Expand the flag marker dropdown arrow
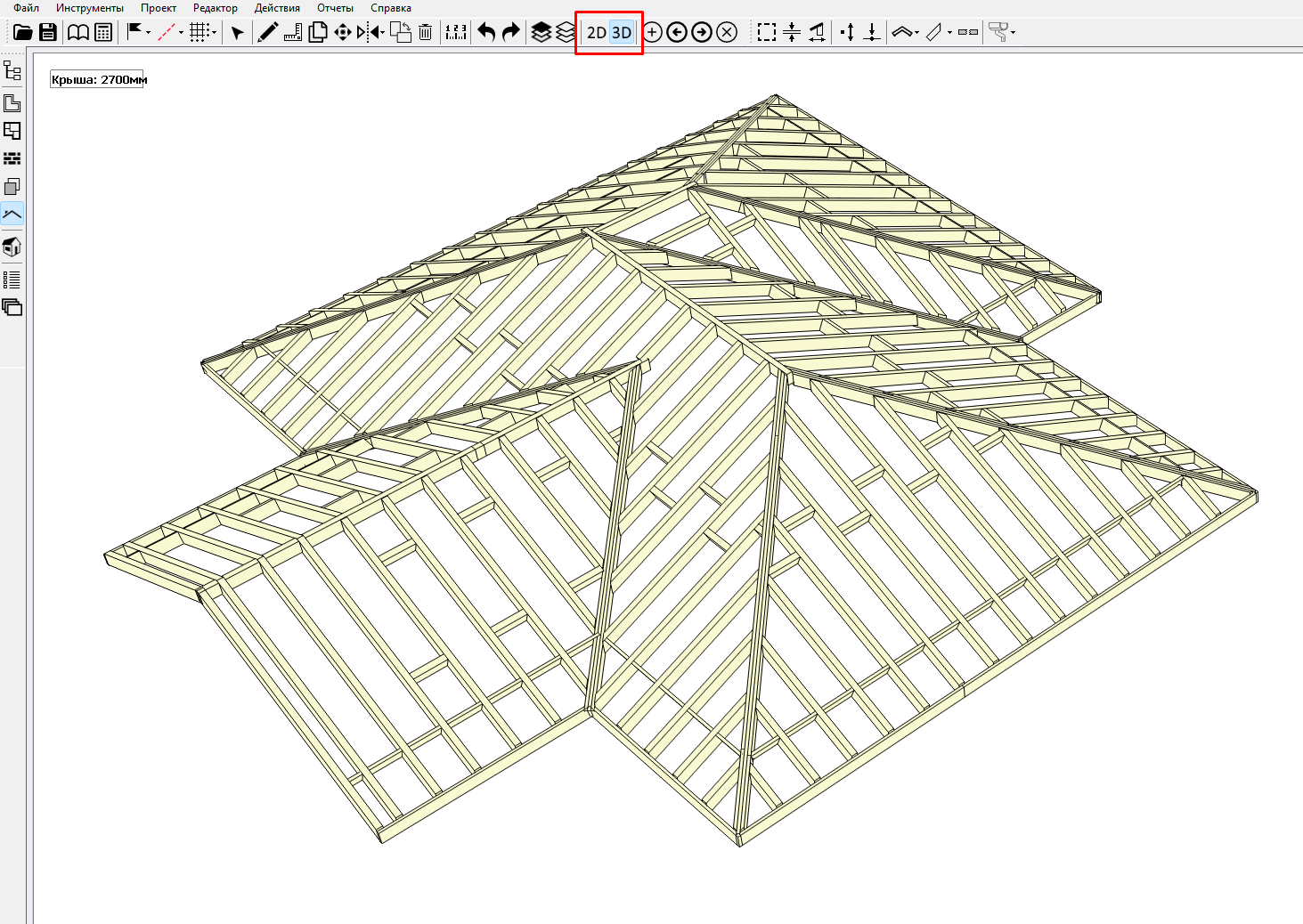 click(x=148, y=33)
